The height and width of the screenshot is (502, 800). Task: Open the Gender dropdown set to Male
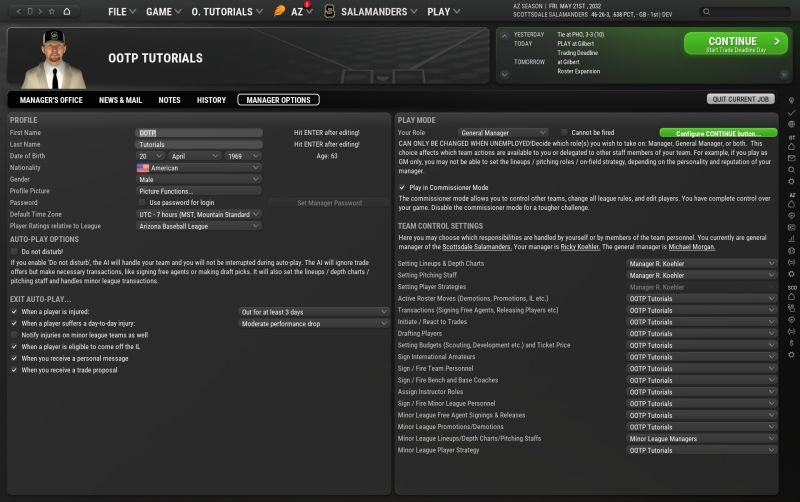(x=199, y=180)
